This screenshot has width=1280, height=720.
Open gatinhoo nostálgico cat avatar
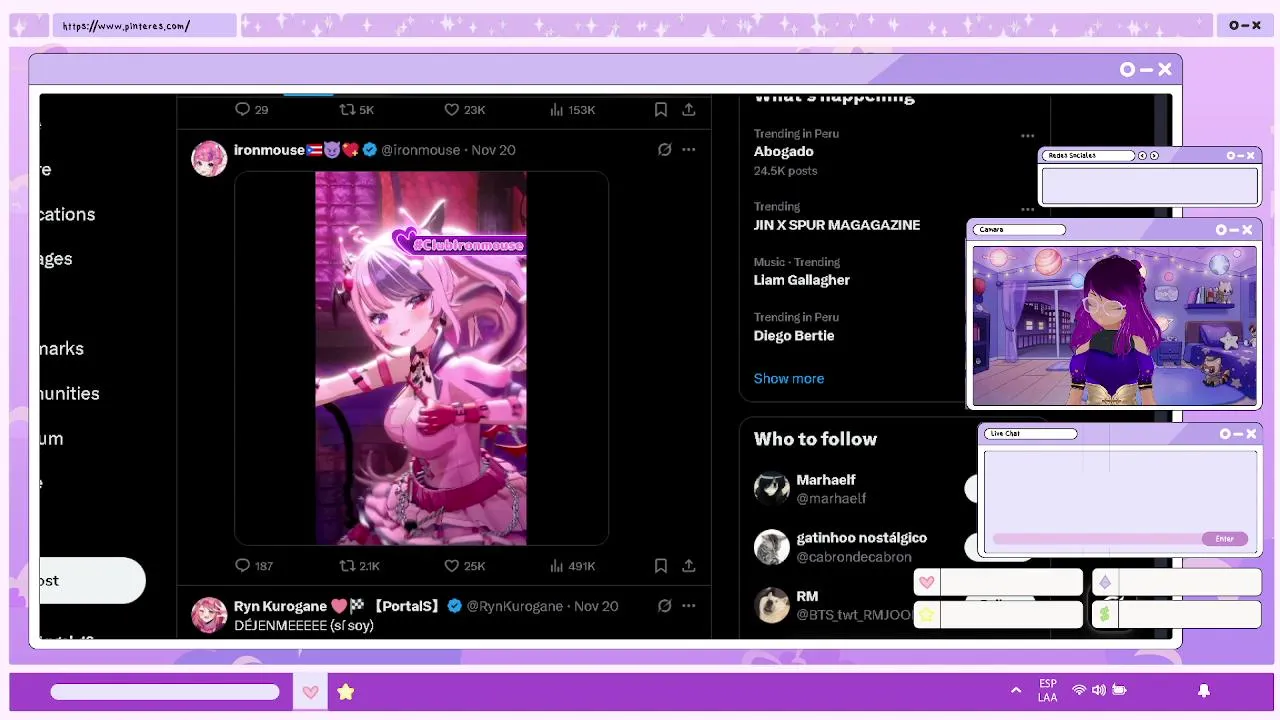tap(771, 546)
